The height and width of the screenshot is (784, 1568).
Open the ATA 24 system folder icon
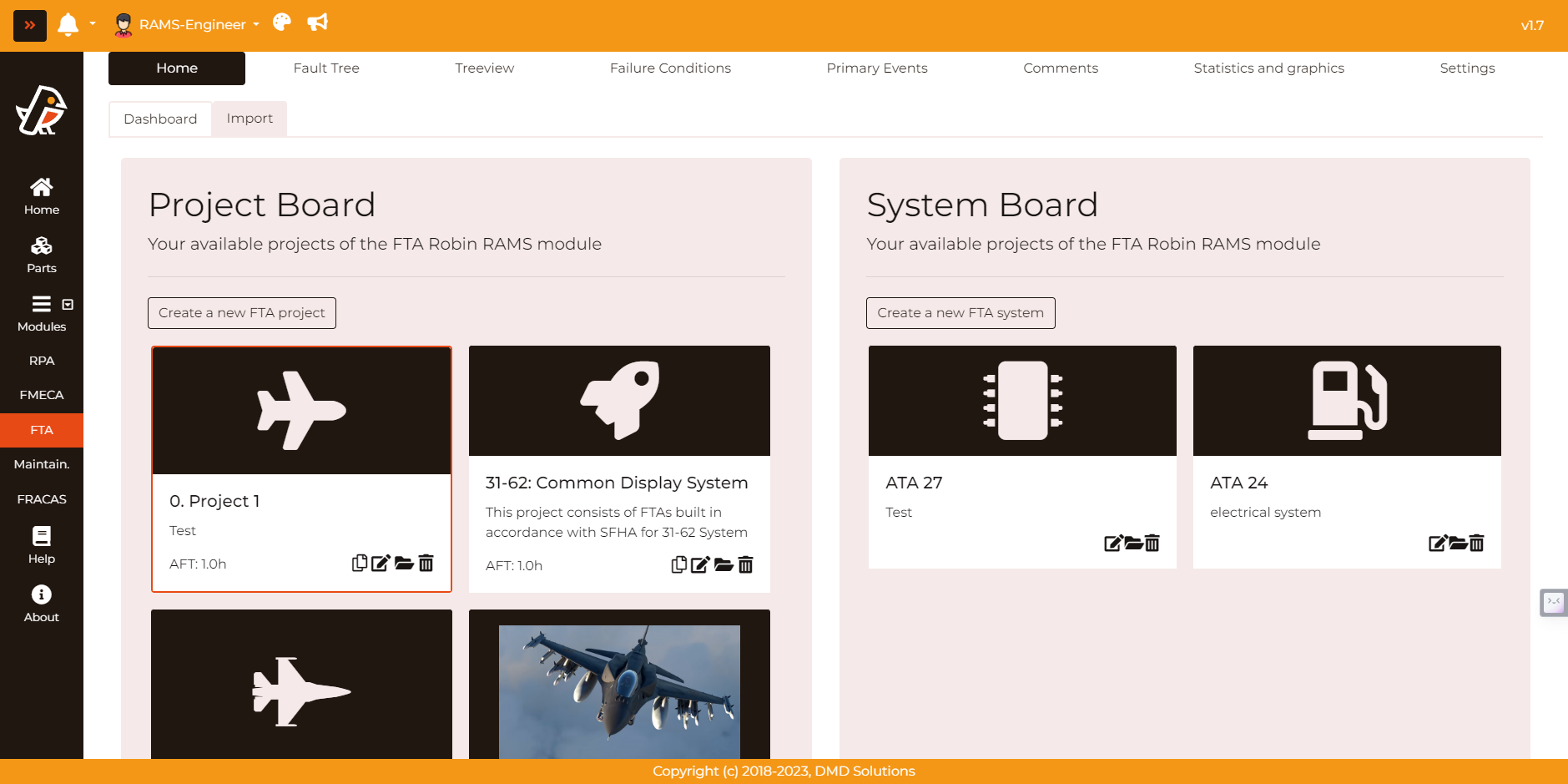(x=1458, y=544)
